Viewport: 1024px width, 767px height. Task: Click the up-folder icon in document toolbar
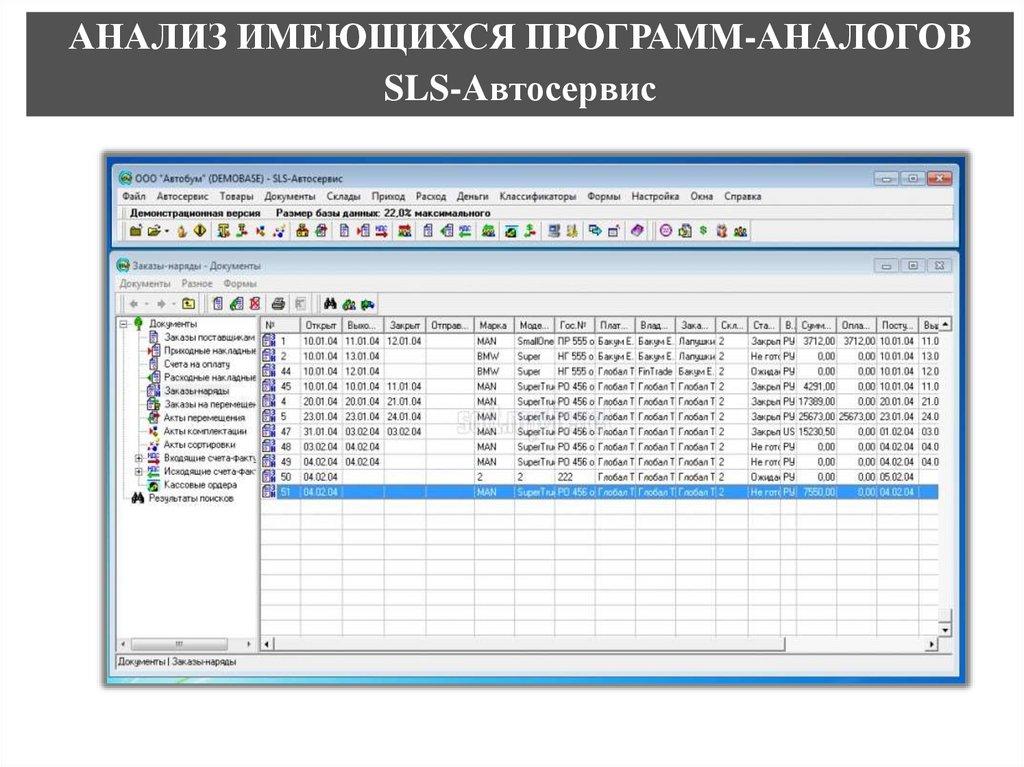[188, 304]
